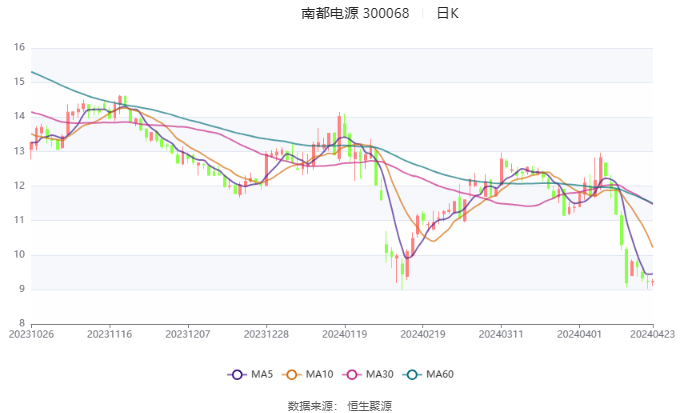
Task: Click the y-axis value 16
Action: click(x=20, y=47)
